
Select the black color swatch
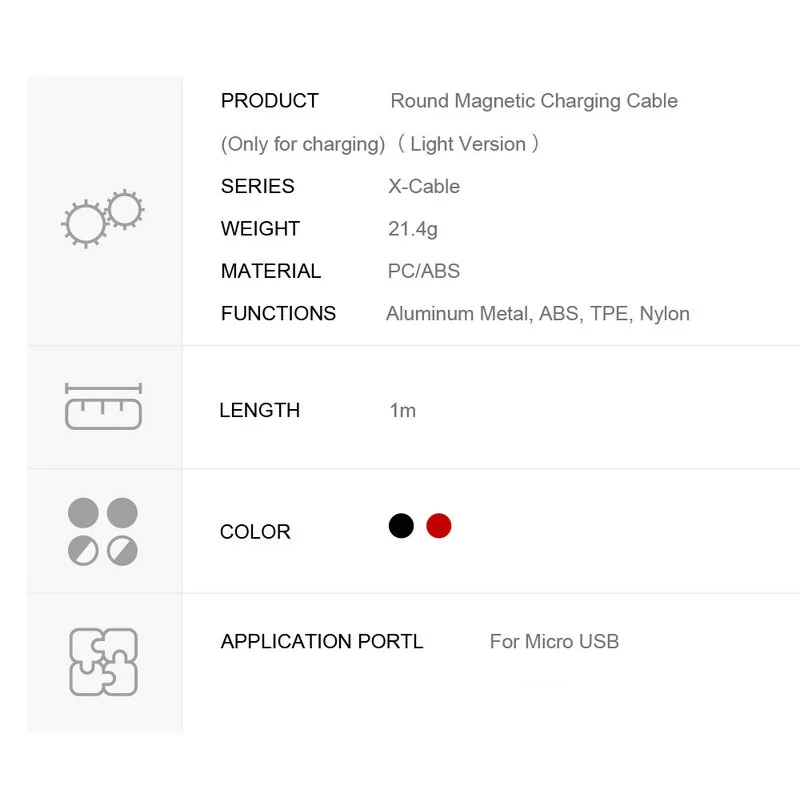[401, 526]
